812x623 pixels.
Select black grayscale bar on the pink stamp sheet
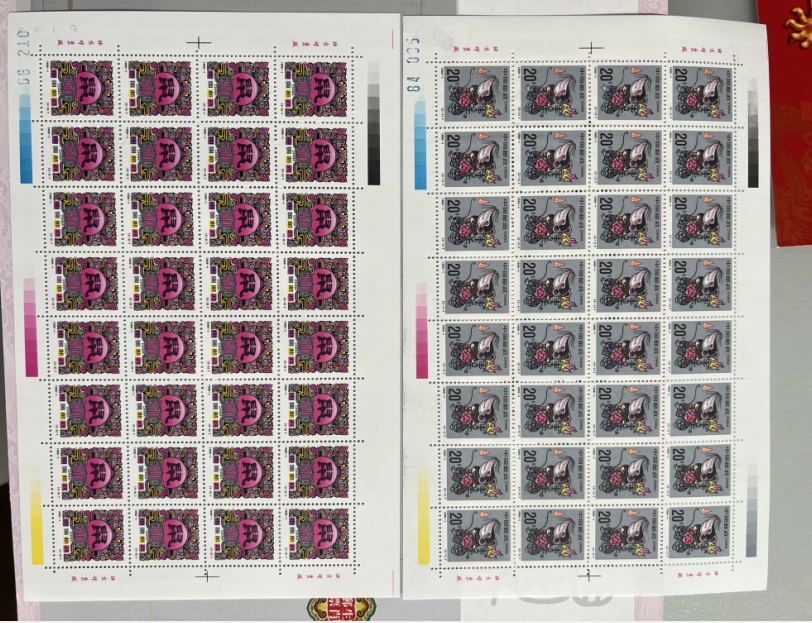pos(373,124)
